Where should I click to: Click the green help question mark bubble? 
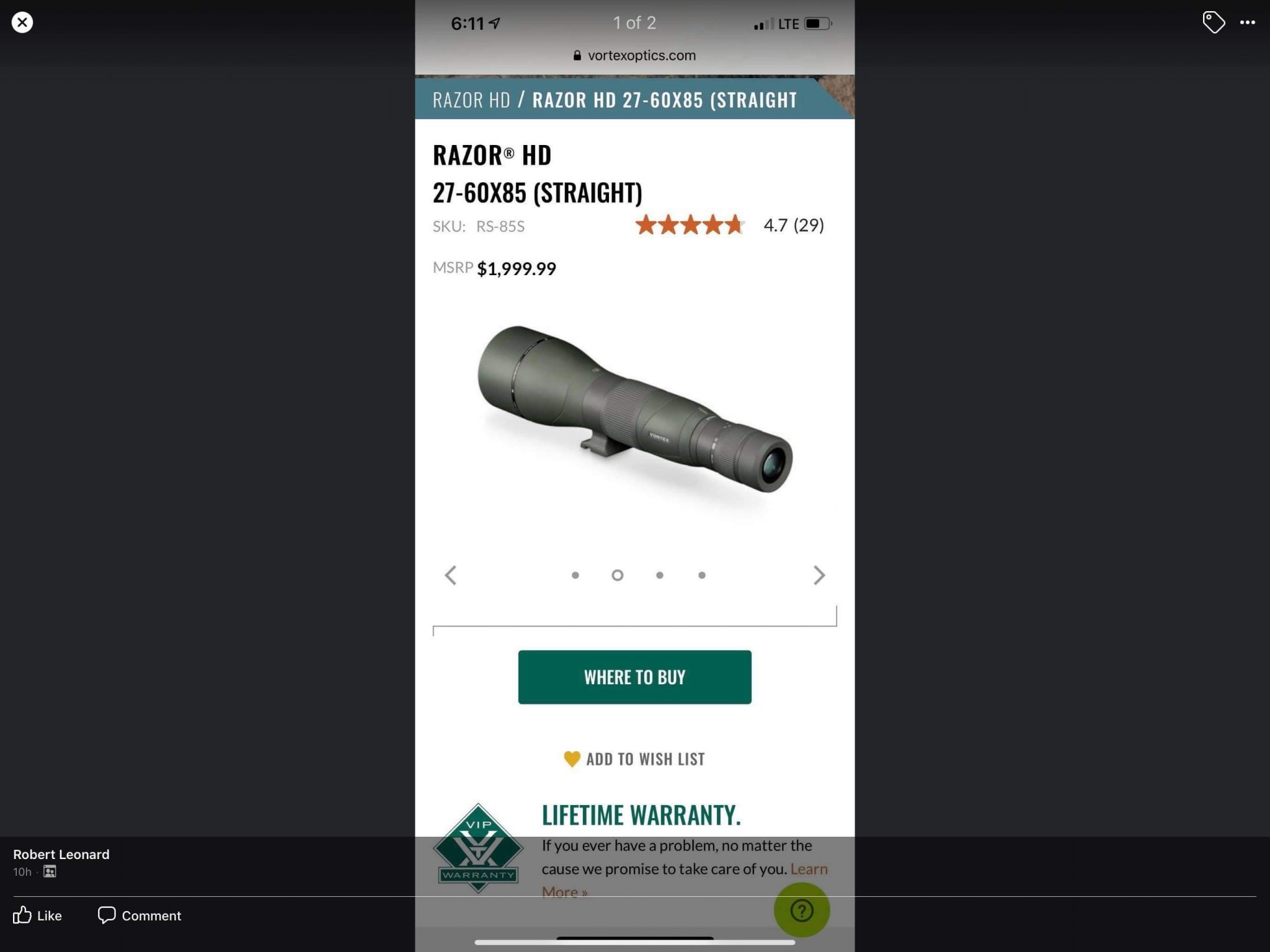click(x=801, y=910)
